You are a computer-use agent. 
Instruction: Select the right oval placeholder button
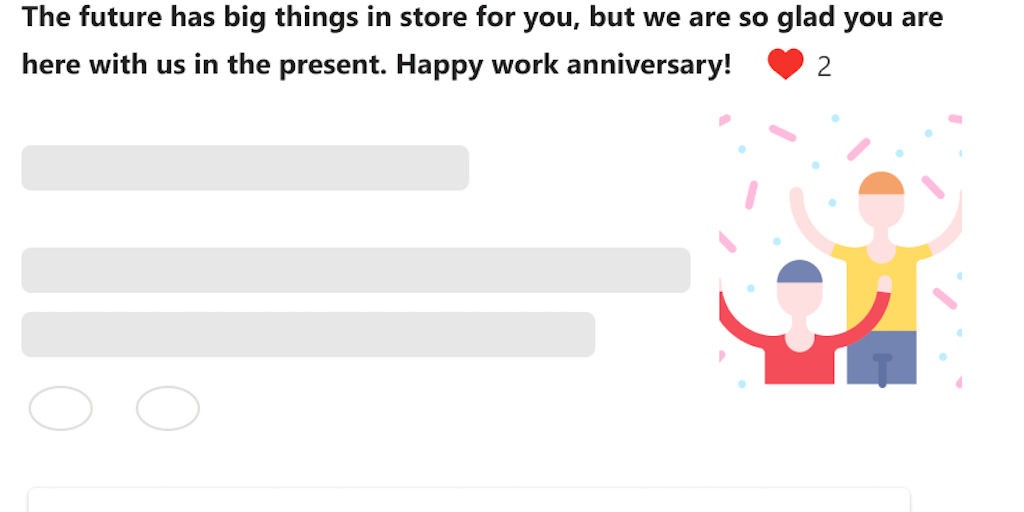point(168,408)
